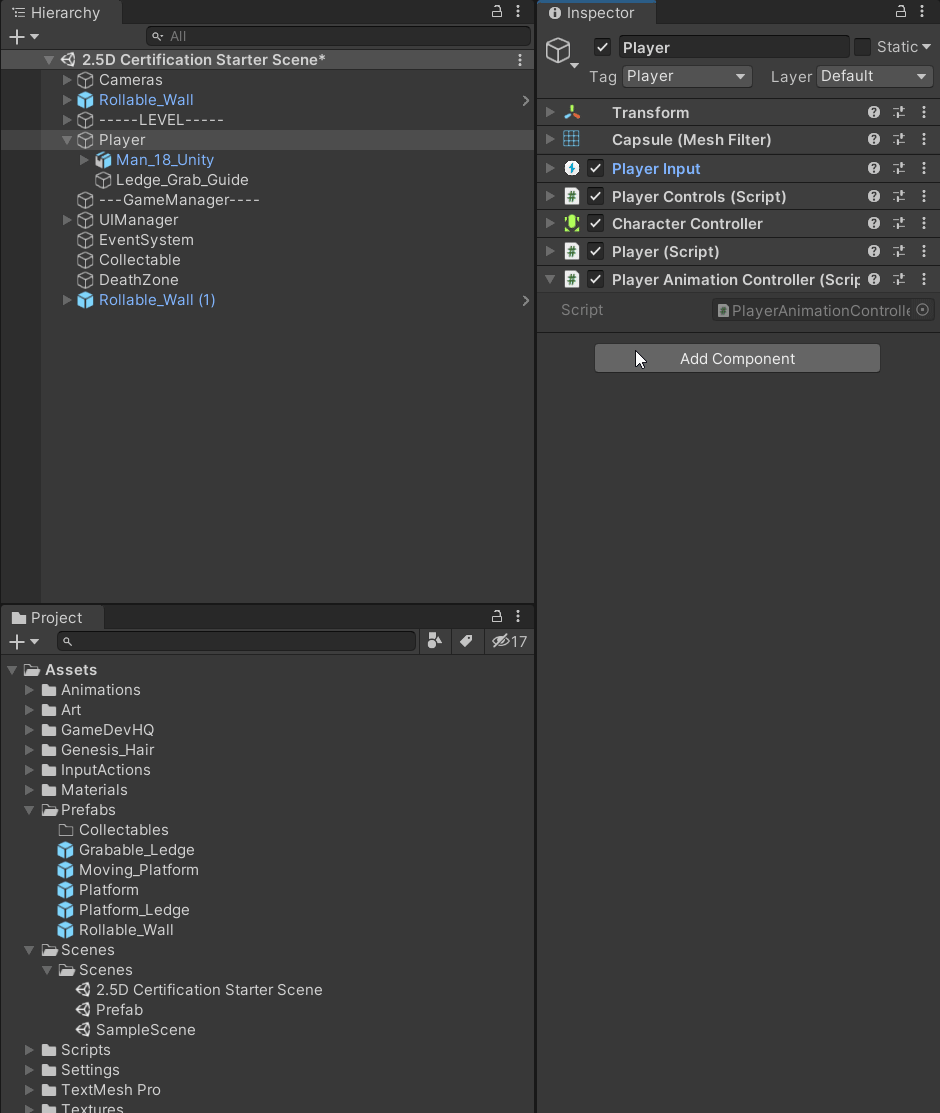Screen dimensions: 940x1113
Task: Click the Transform component icon
Action: coord(573,112)
